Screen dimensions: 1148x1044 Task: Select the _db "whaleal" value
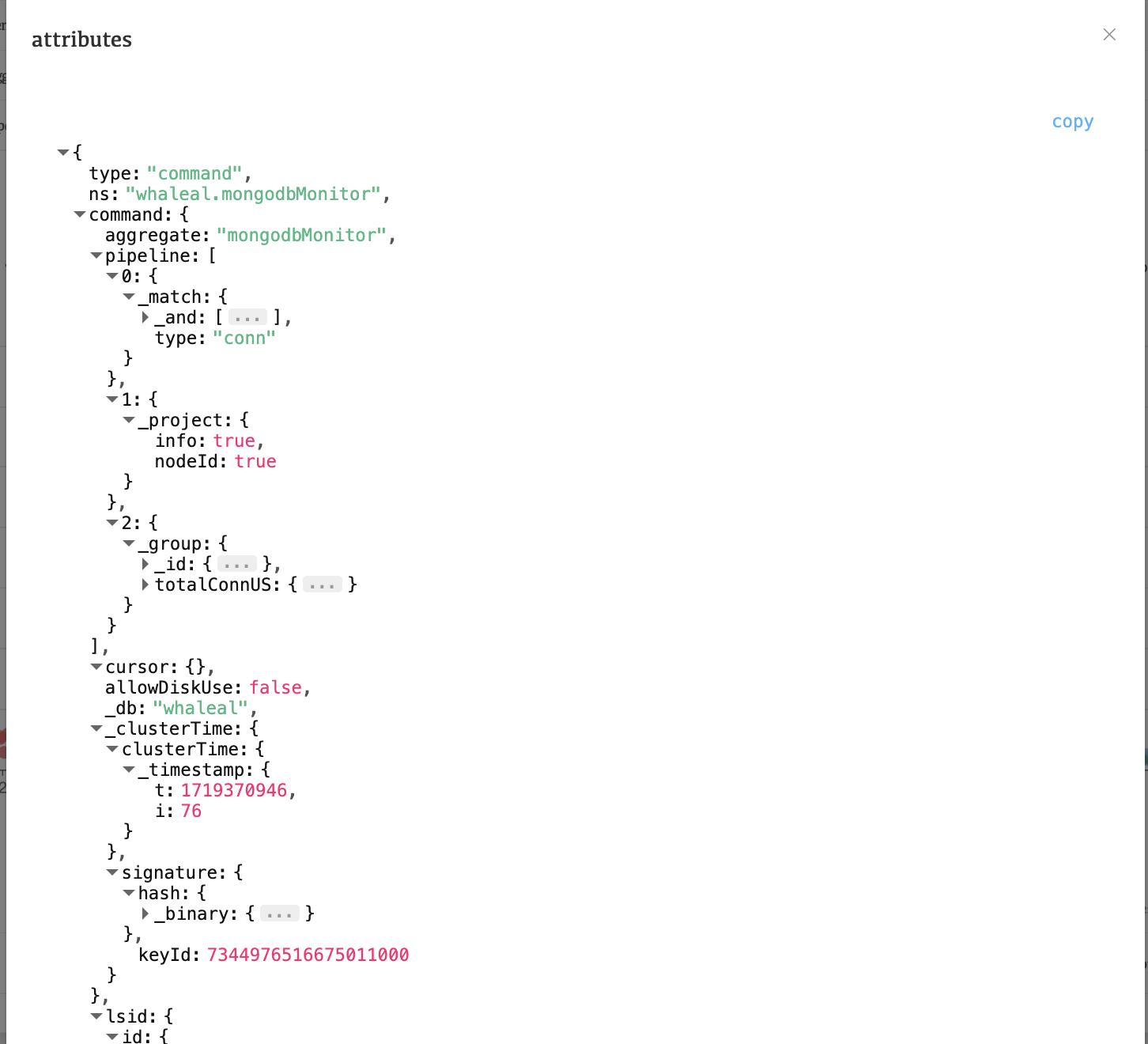pos(201,708)
